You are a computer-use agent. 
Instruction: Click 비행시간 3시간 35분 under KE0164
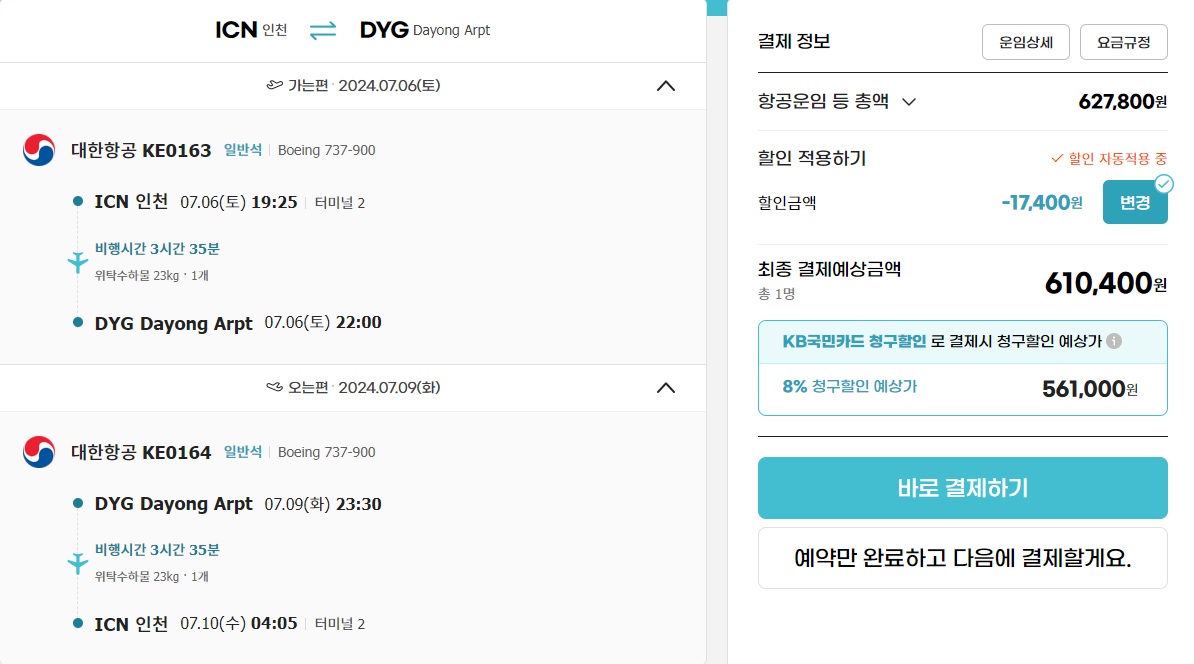(157, 550)
